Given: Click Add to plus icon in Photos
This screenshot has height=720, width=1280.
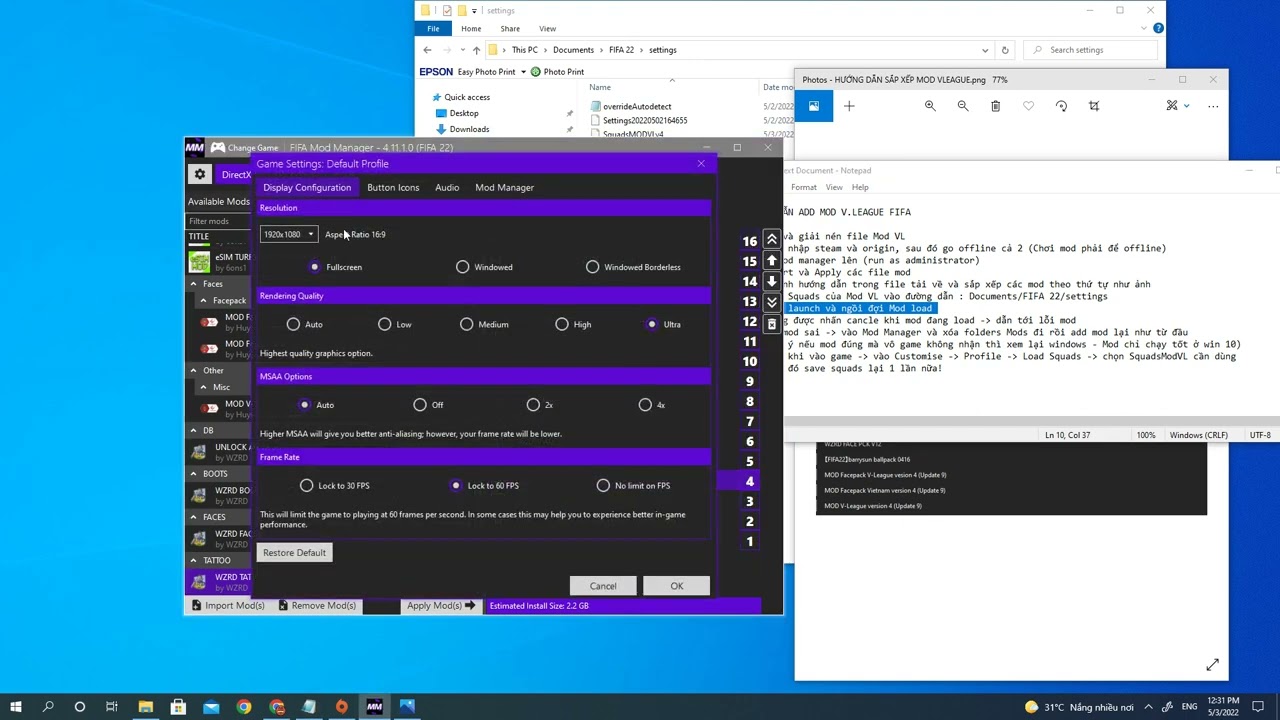Looking at the screenshot, I should pos(849,106).
